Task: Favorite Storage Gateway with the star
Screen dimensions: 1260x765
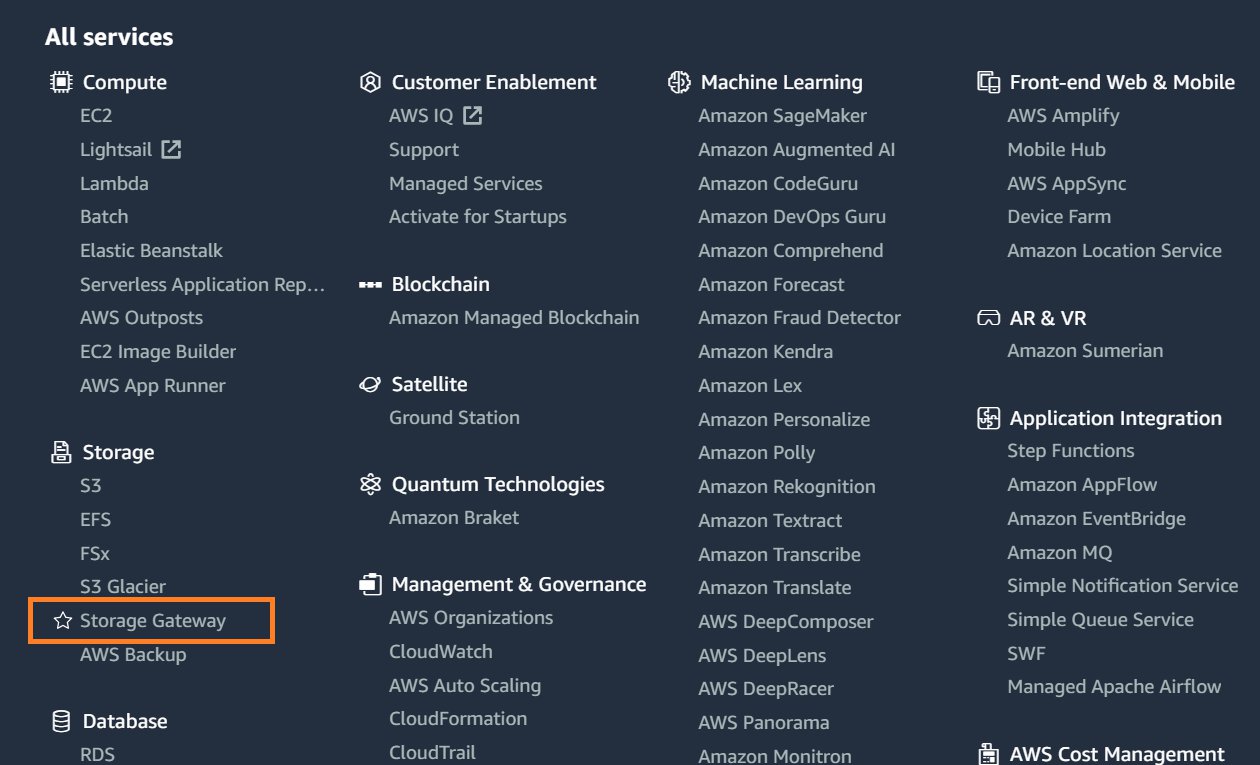Action: pyautogui.click(x=63, y=621)
